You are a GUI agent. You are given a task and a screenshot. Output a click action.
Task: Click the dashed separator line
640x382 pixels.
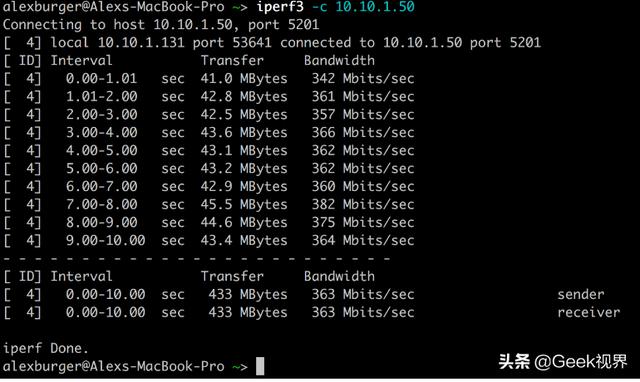coord(196,258)
